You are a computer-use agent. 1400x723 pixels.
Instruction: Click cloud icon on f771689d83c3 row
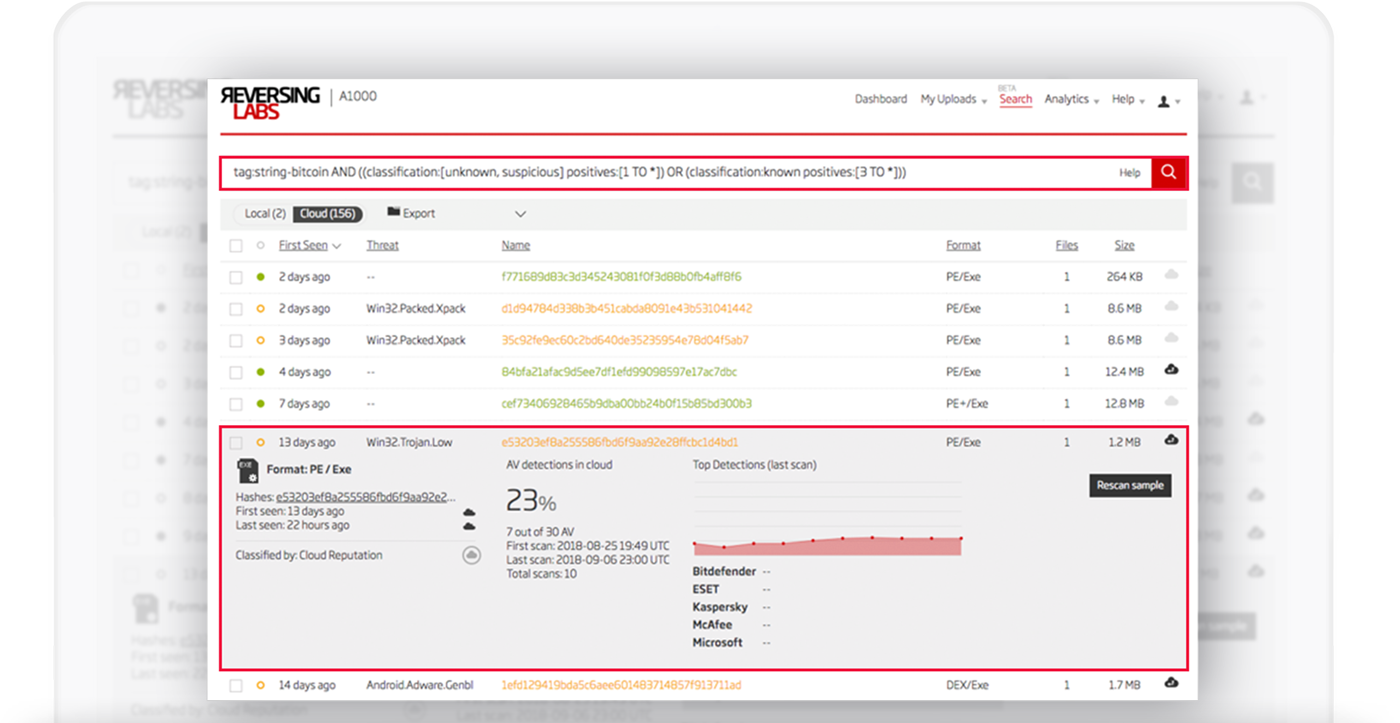pos(1171,274)
